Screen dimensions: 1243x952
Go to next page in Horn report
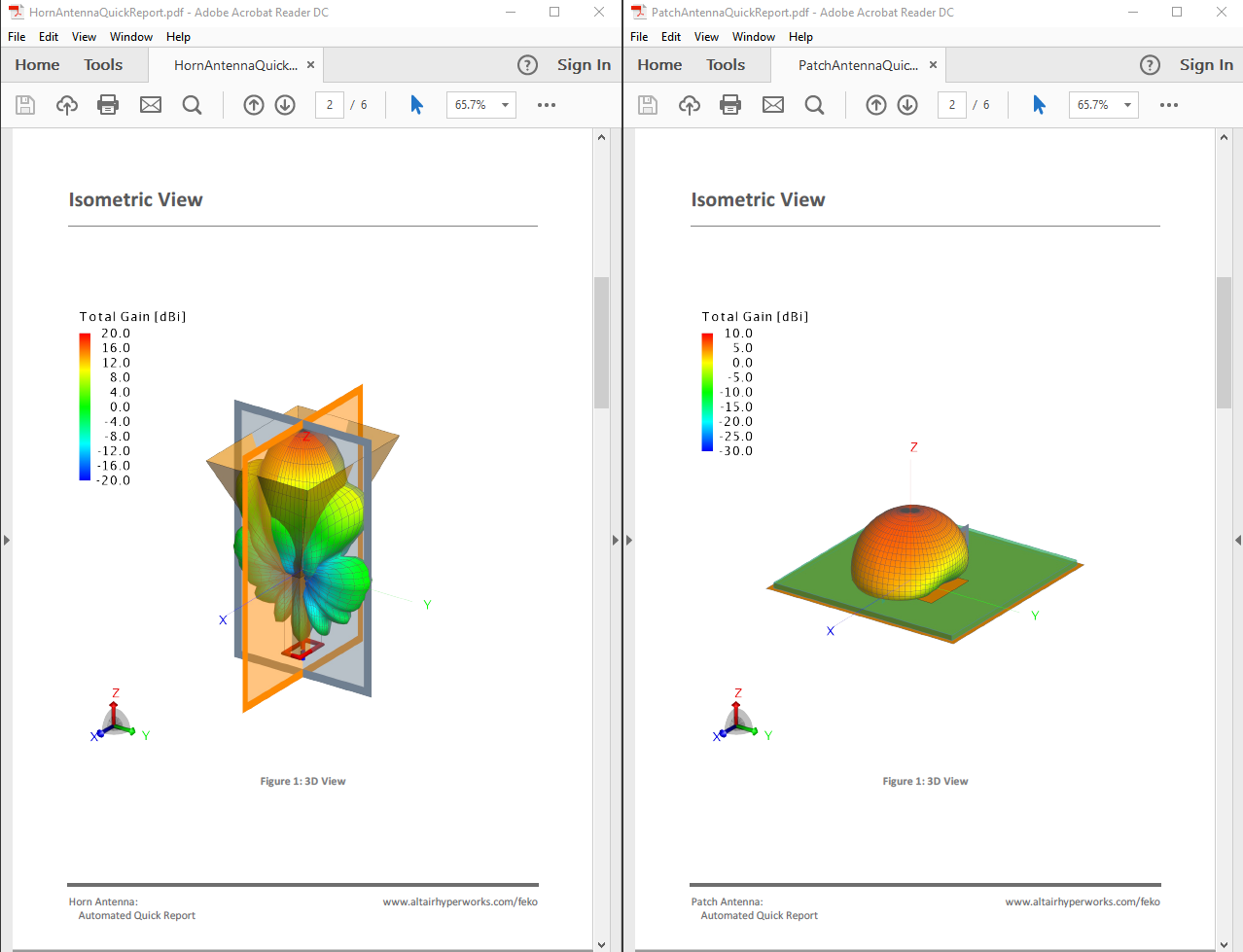click(x=285, y=105)
